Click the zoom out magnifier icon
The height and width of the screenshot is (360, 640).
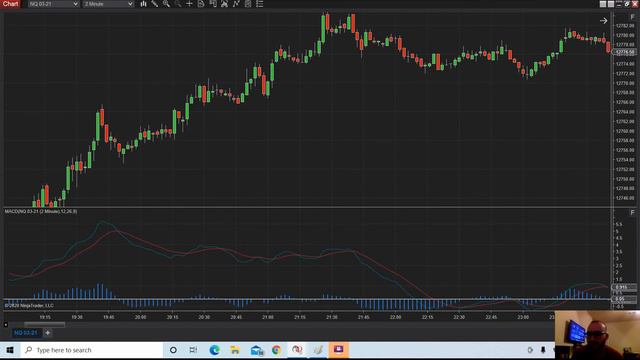pyautogui.click(x=178, y=4)
